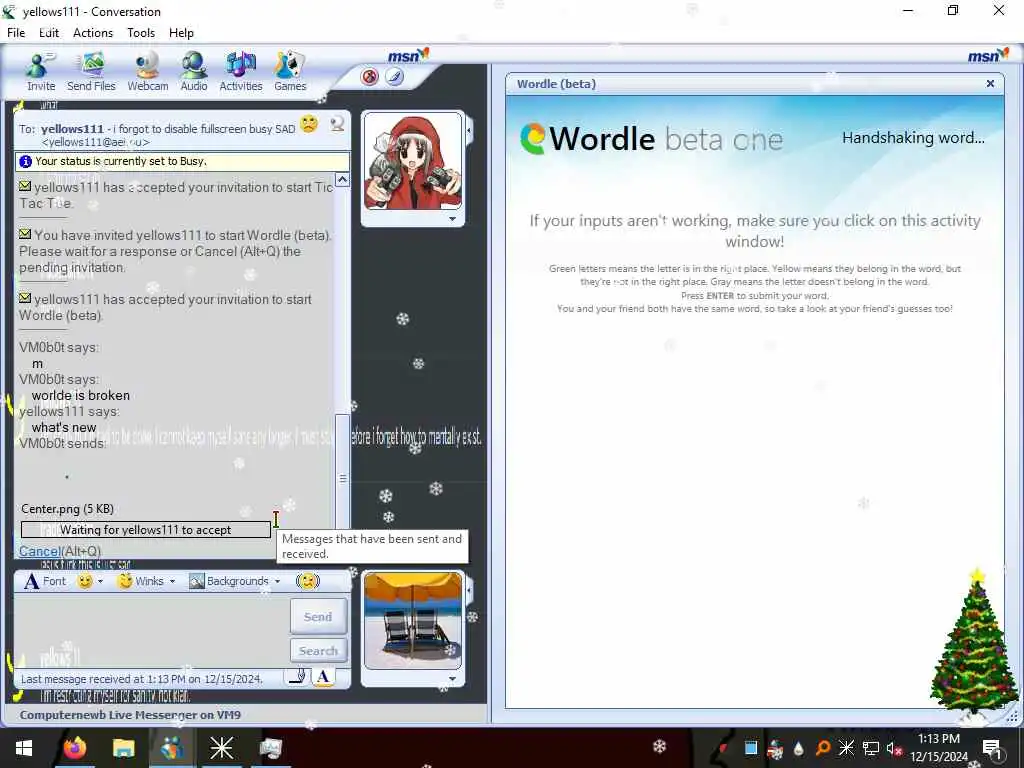Start a Webcam session

tap(148, 71)
